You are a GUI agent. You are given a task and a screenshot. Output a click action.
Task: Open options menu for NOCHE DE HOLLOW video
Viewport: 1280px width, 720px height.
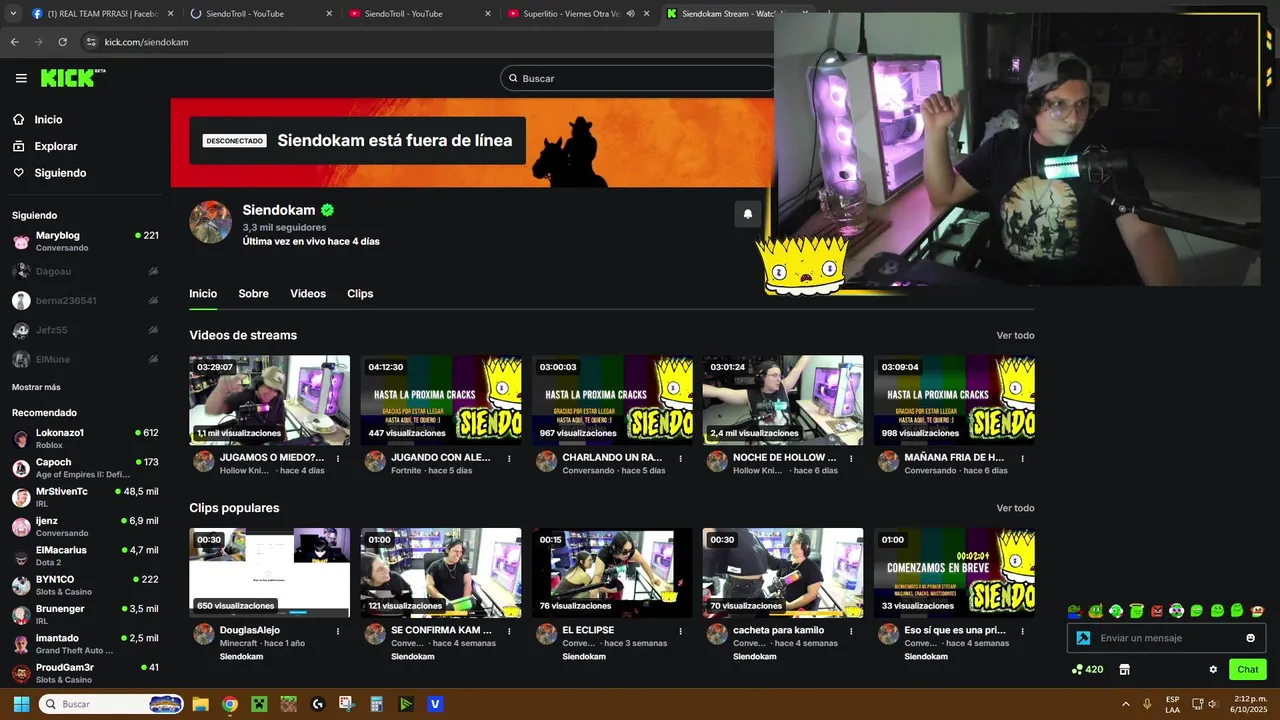(851, 459)
